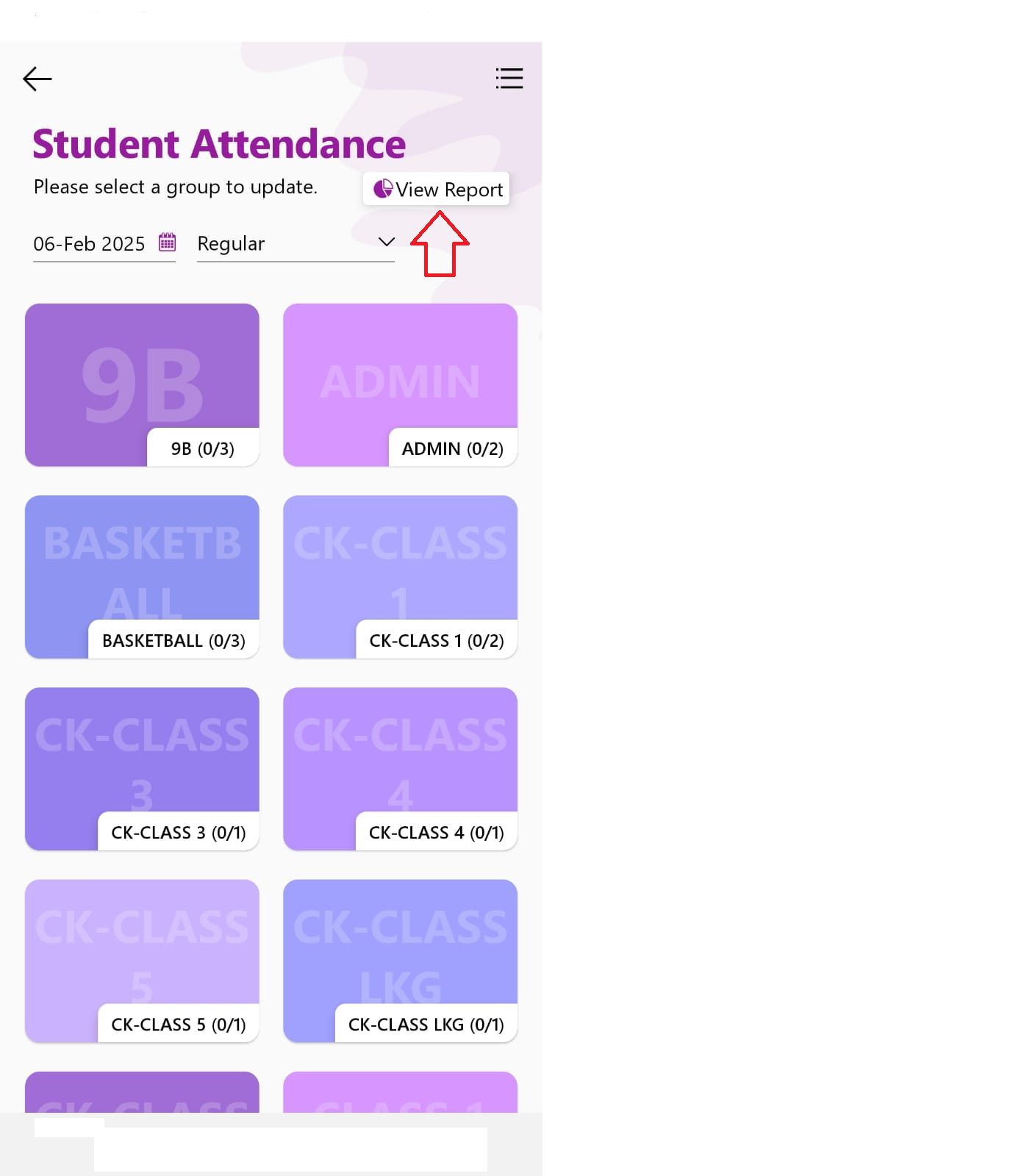Click the pie chart report icon
Image resolution: width=1010 pixels, height=1176 pixels.
coord(383,189)
